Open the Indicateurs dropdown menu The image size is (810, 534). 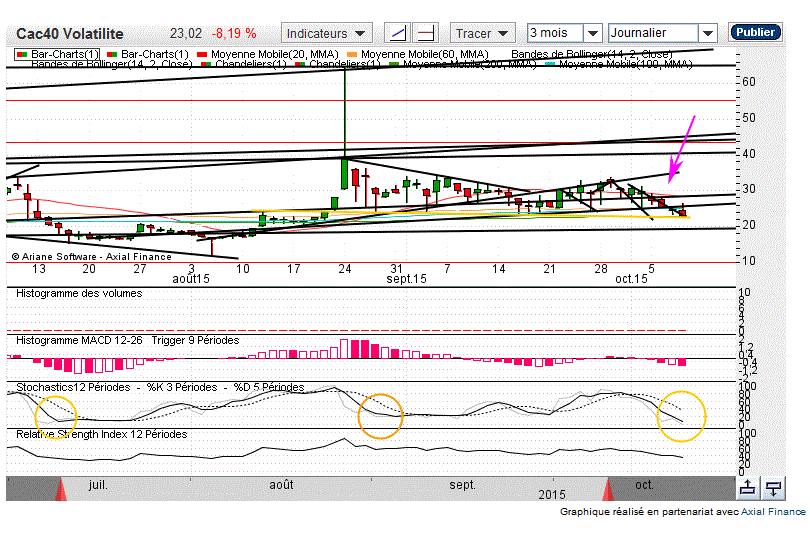tap(326, 34)
